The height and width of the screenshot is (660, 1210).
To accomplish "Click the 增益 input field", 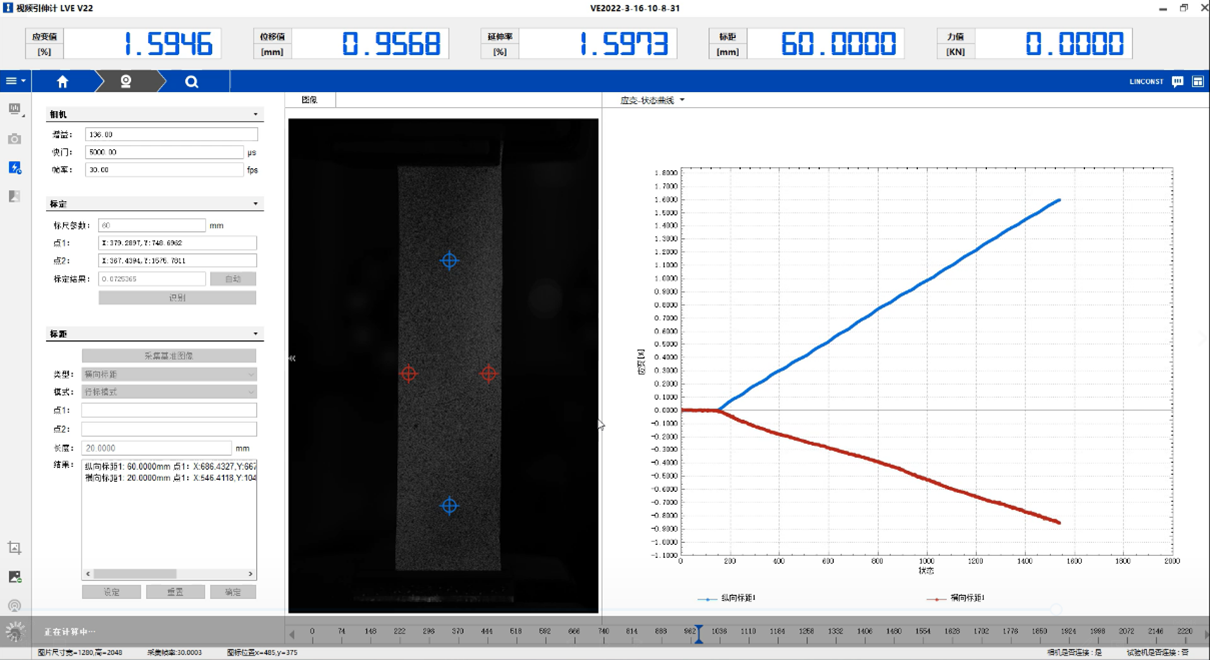I will pyautogui.click(x=171, y=134).
